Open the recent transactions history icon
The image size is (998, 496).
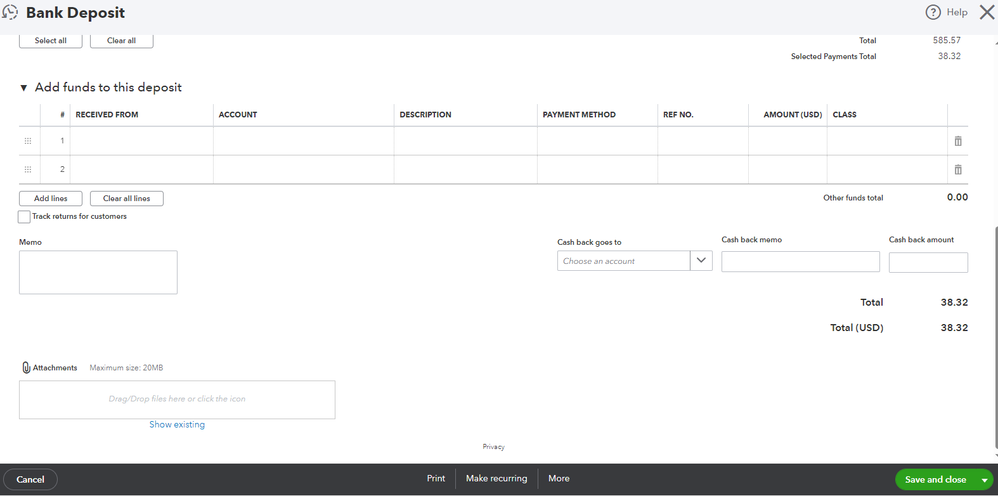[x=10, y=12]
